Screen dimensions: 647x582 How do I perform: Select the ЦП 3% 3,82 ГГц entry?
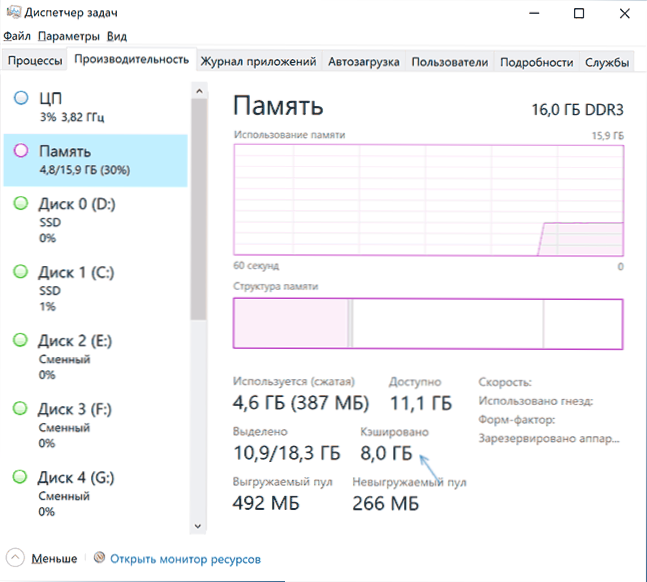pos(95,107)
